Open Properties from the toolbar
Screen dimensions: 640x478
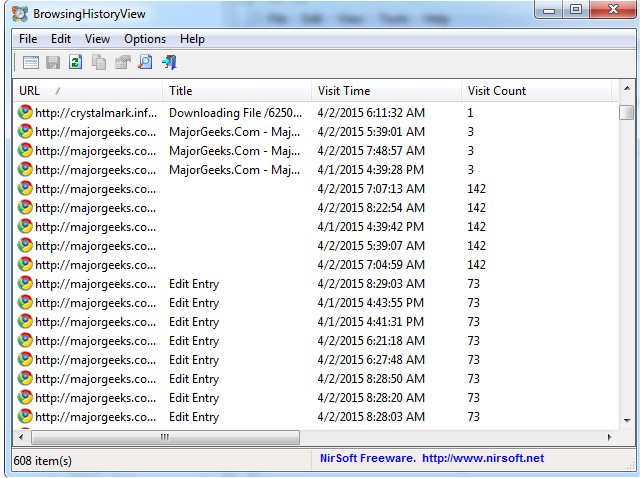pos(122,63)
